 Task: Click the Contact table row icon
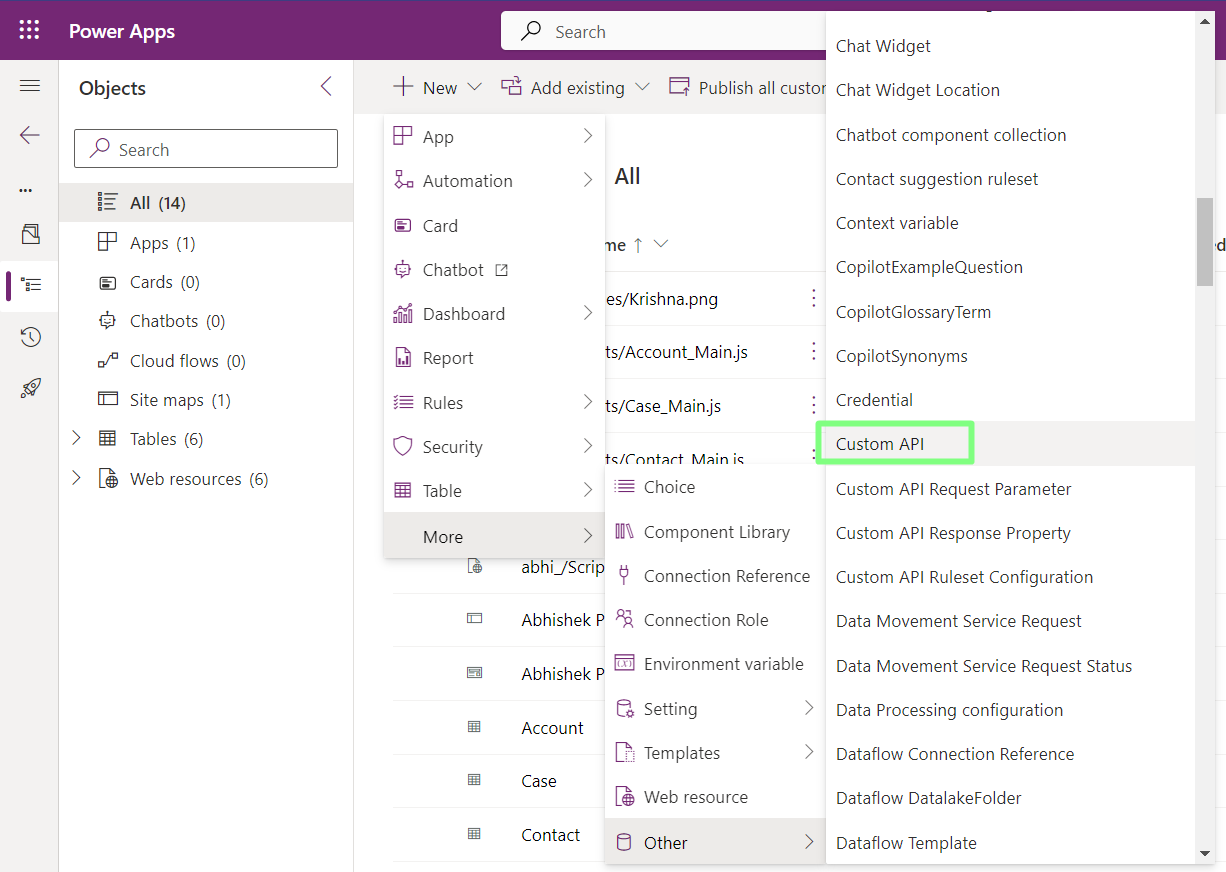pyautogui.click(x=475, y=834)
